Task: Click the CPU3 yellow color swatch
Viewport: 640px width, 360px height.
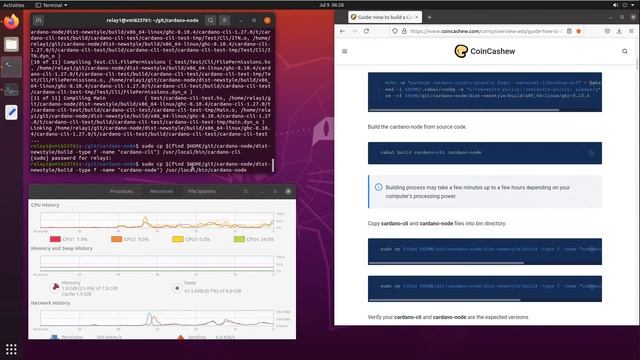Action: pyautogui.click(x=178, y=239)
